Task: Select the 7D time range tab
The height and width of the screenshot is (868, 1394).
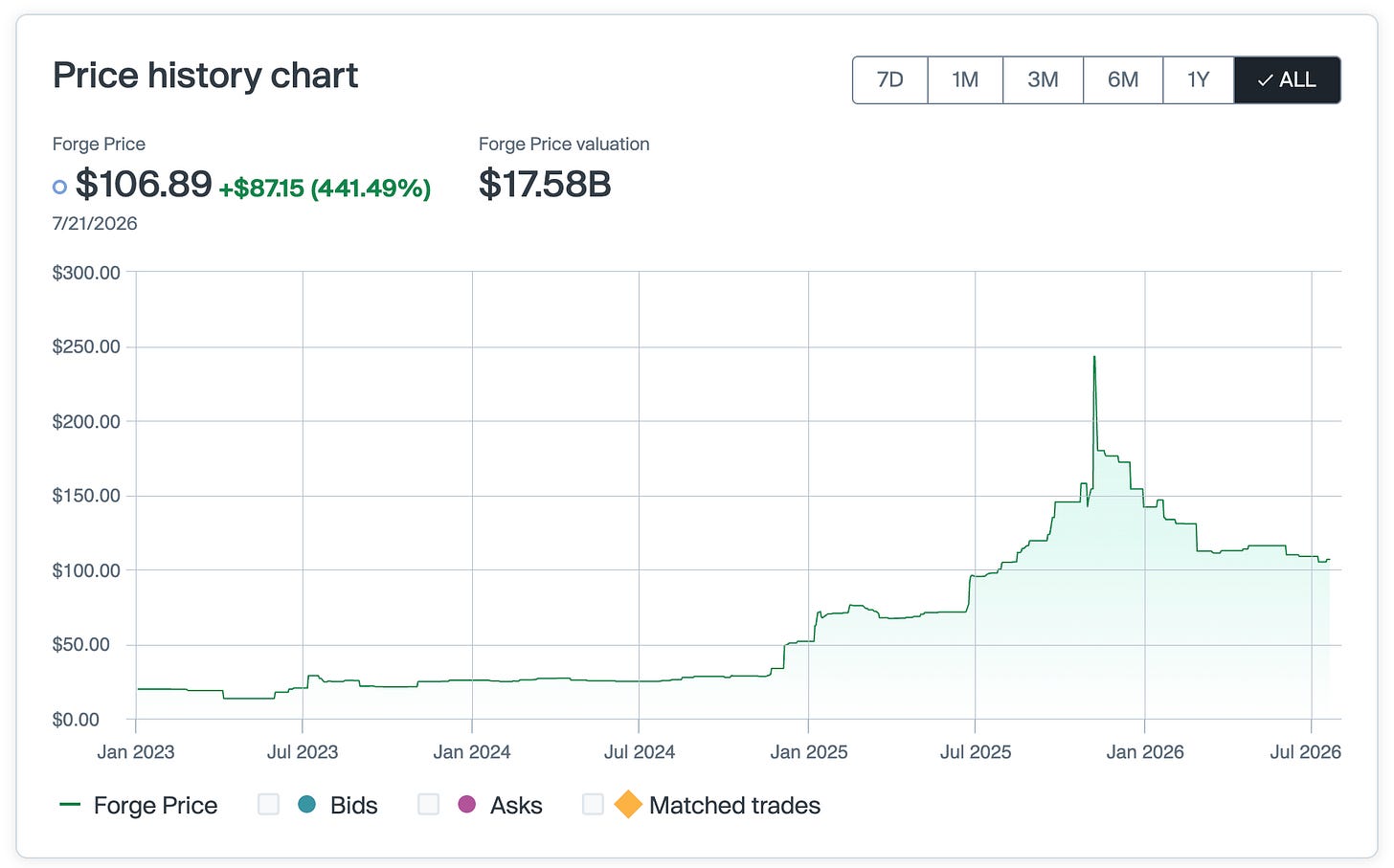Action: pos(890,79)
